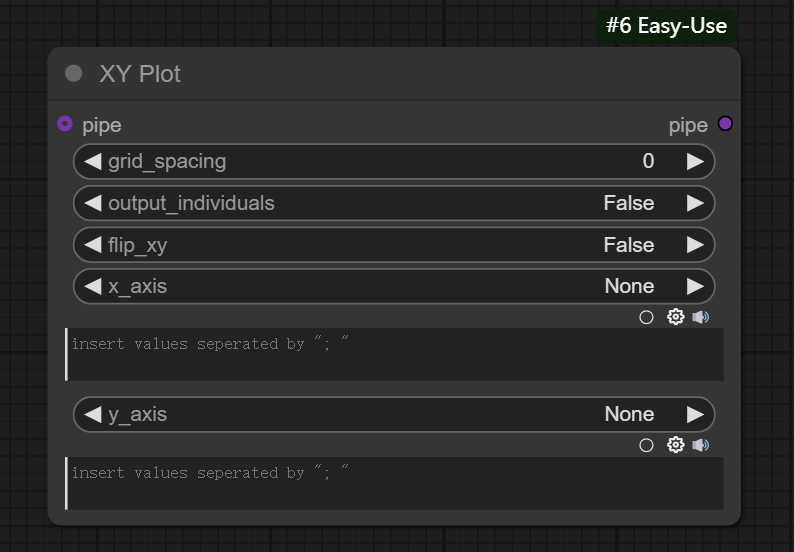The height and width of the screenshot is (552, 794).
Task: Increase grid_spacing with right arrow
Action: pyautogui.click(x=695, y=161)
